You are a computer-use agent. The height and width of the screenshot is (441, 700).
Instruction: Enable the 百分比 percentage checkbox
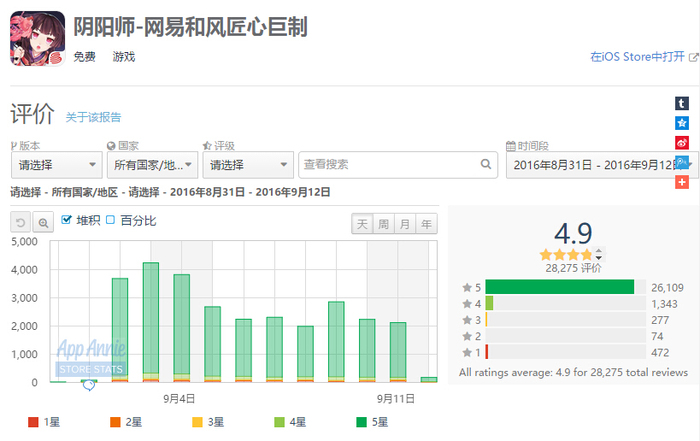(x=110, y=220)
